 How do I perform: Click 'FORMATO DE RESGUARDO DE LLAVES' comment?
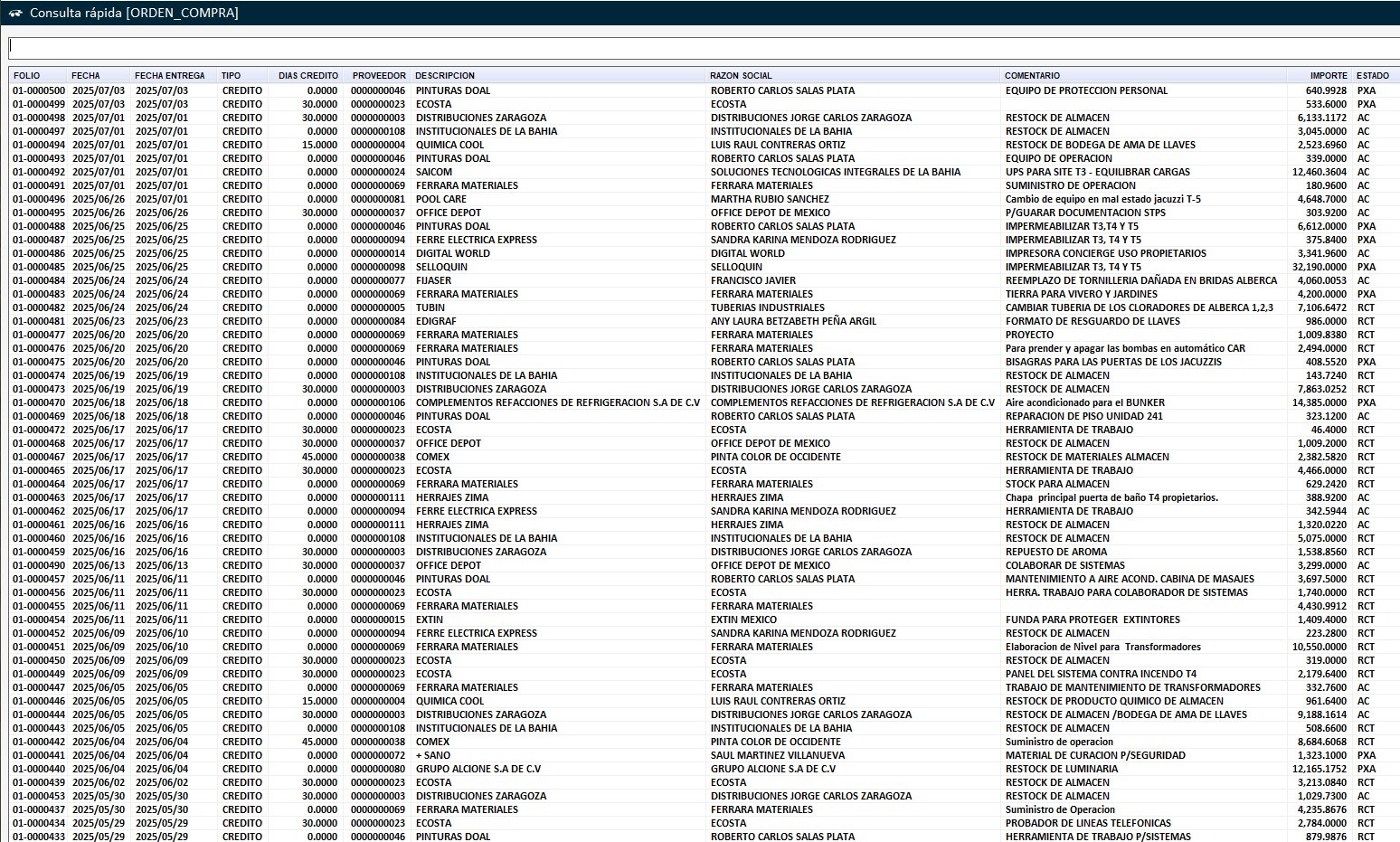tap(1093, 321)
